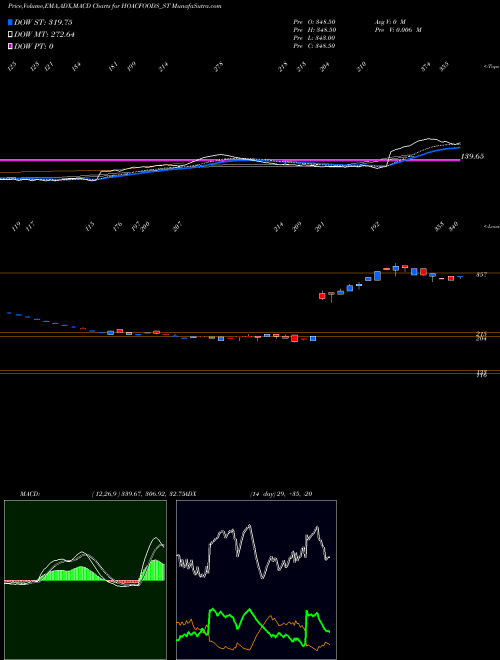500x660 pixels.
Task: Select the 'DOW ST: 319.75' legend text
Action: pyautogui.click(x=43, y=22)
